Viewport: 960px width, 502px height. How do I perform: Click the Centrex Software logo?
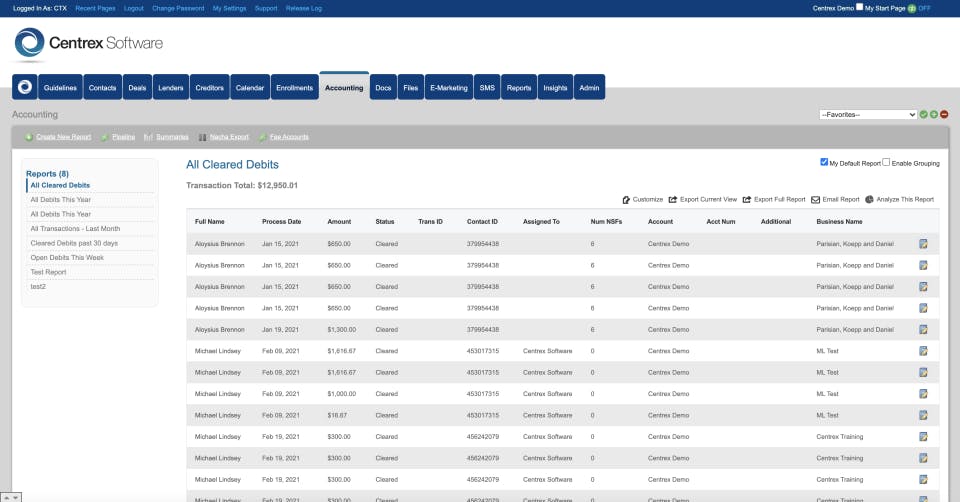89,43
